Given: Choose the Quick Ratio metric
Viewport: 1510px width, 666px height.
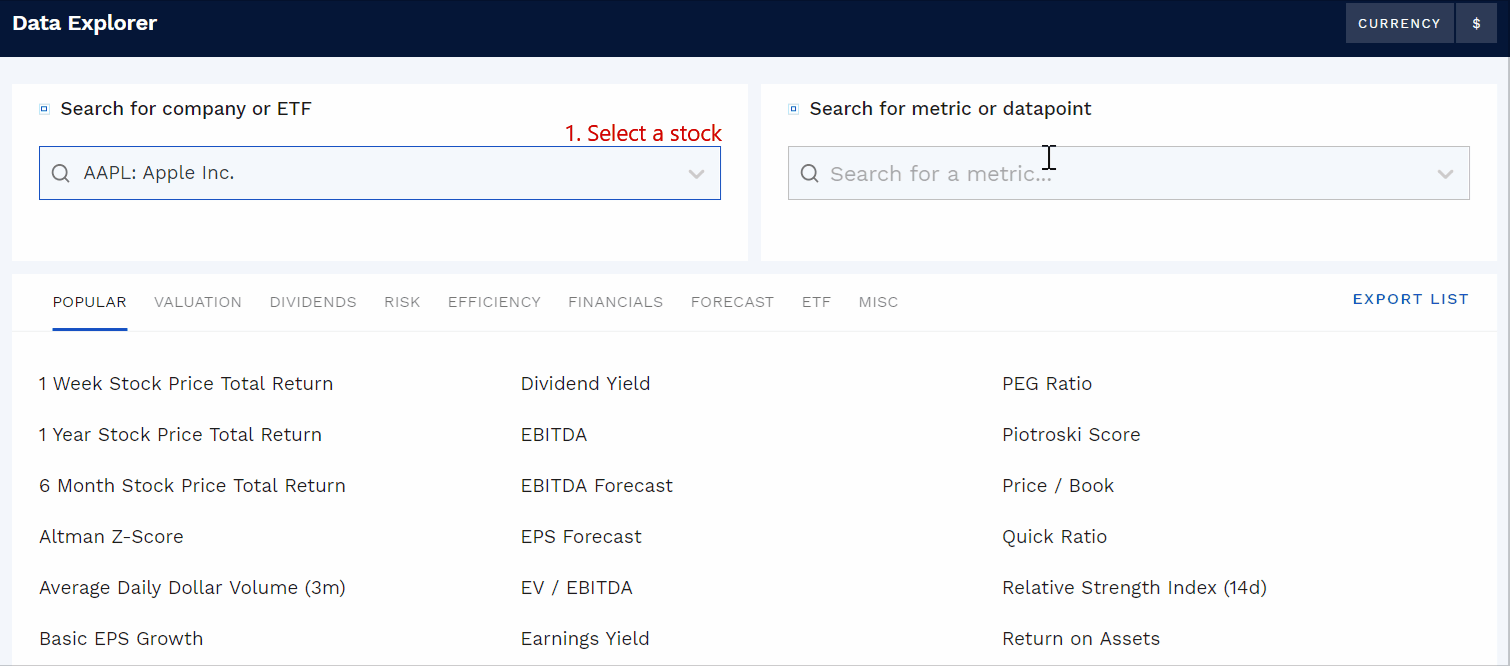Looking at the screenshot, I should point(1055,537).
